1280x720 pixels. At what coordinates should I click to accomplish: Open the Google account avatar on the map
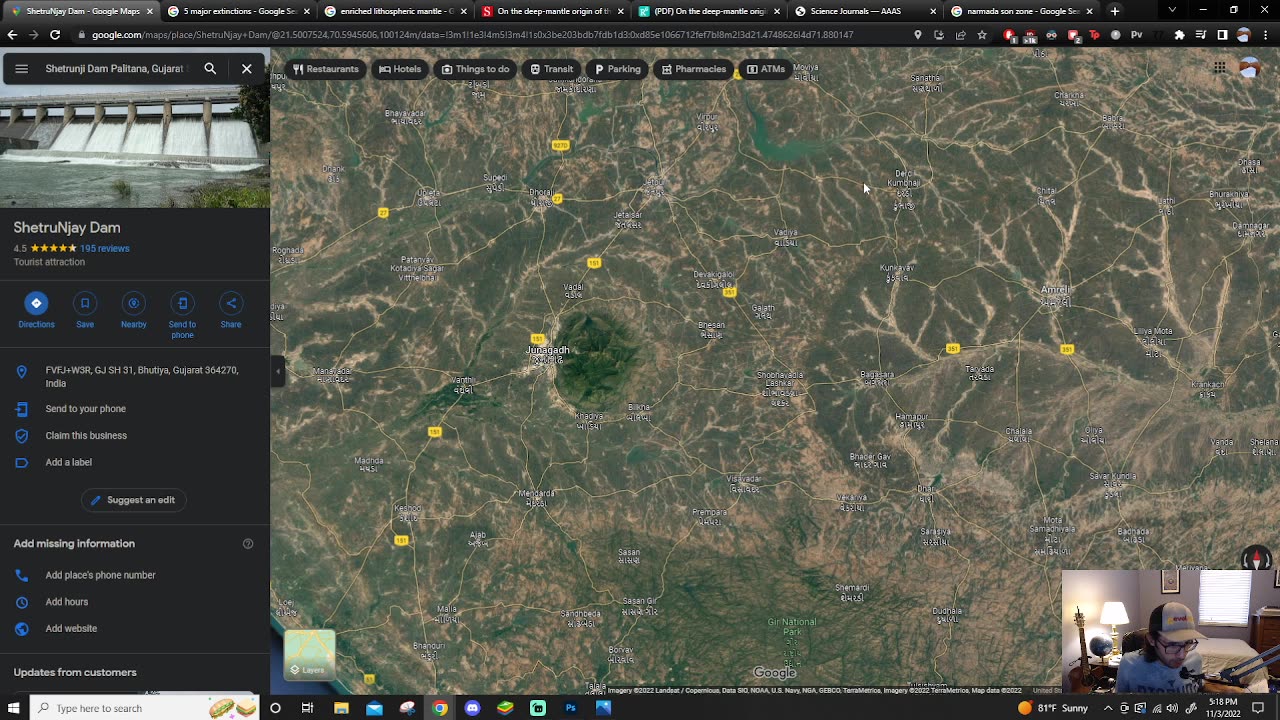tap(1249, 68)
